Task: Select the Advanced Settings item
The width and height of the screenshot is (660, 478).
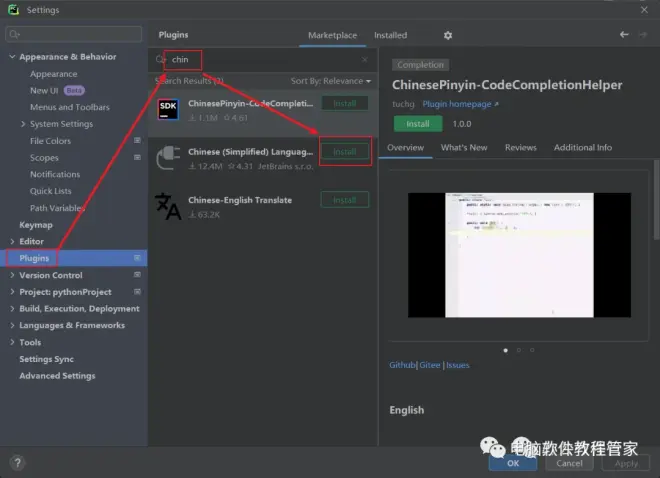Action: tap(57, 376)
